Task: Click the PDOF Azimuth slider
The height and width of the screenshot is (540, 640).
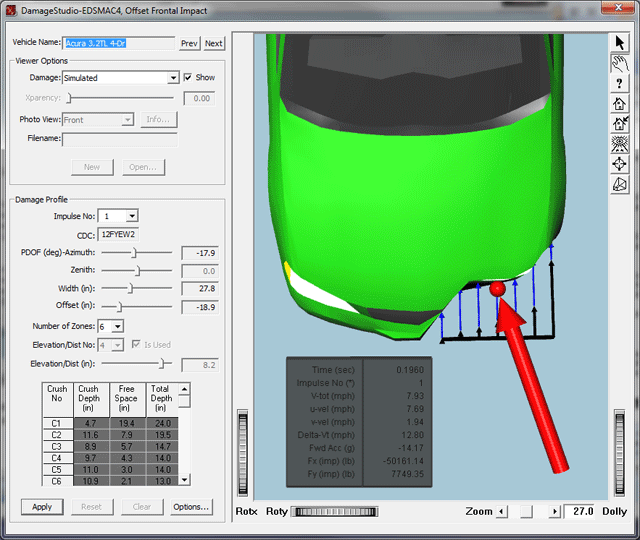Action: (x=134, y=253)
